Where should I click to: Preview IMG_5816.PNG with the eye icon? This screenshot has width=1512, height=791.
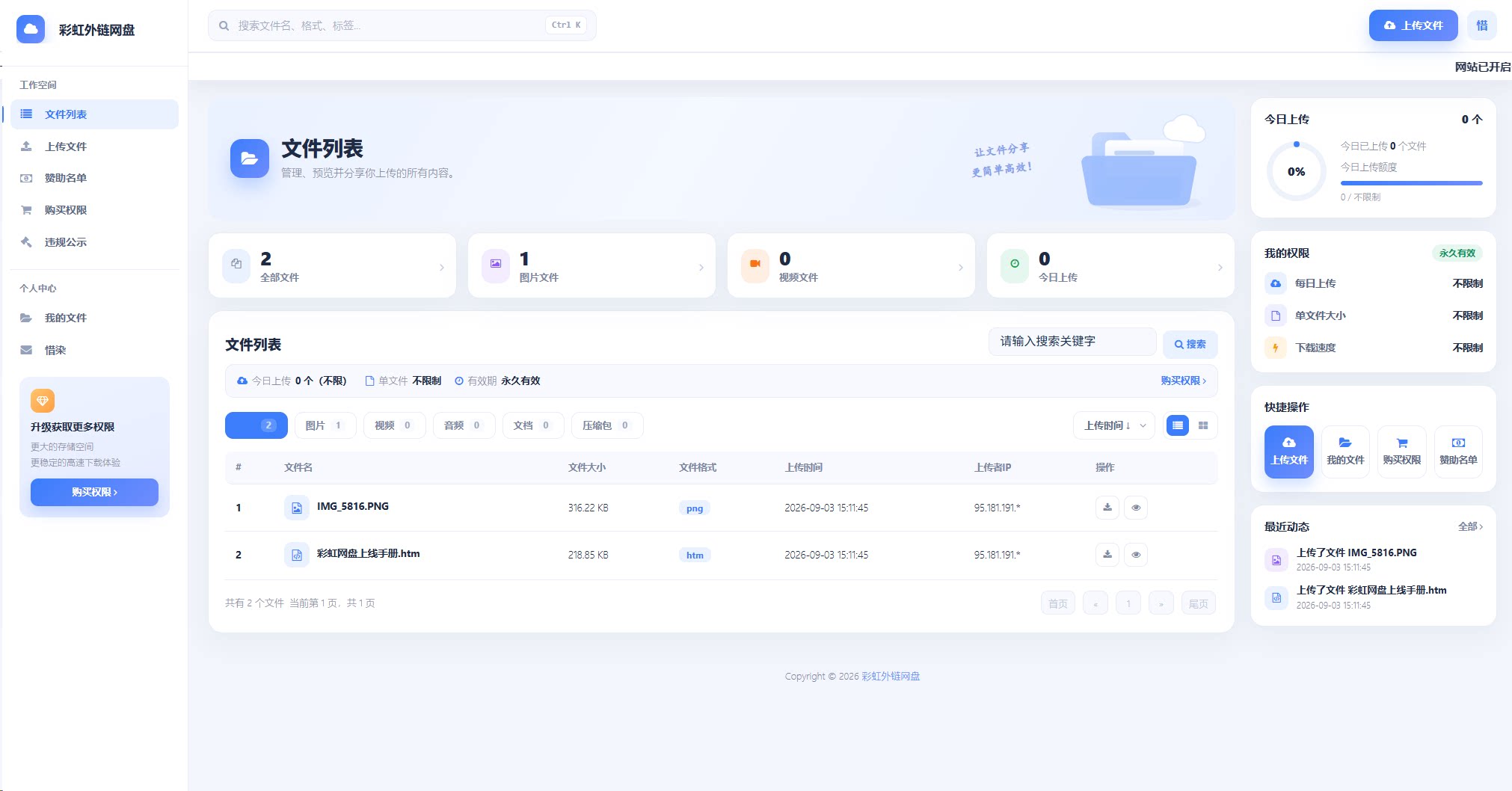click(x=1136, y=508)
